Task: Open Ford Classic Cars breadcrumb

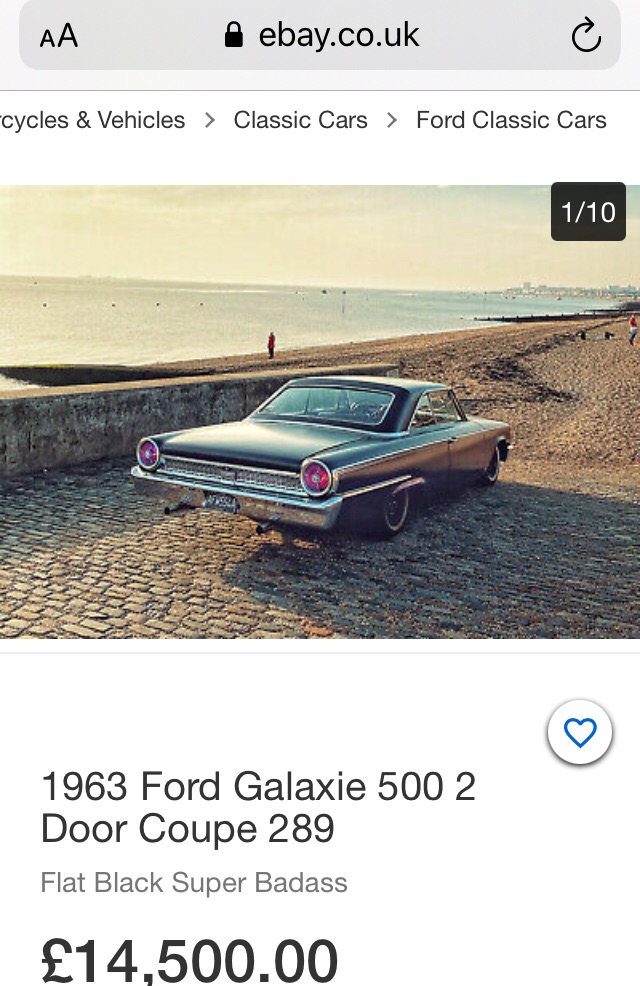Action: [x=511, y=119]
